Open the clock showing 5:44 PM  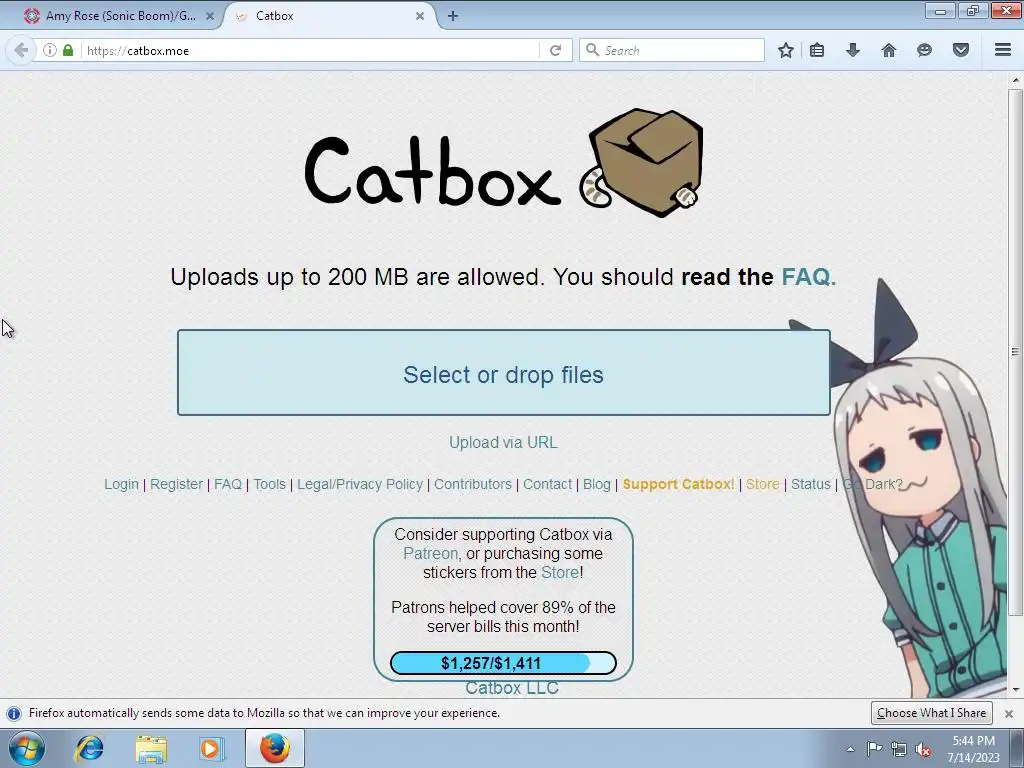point(974,749)
